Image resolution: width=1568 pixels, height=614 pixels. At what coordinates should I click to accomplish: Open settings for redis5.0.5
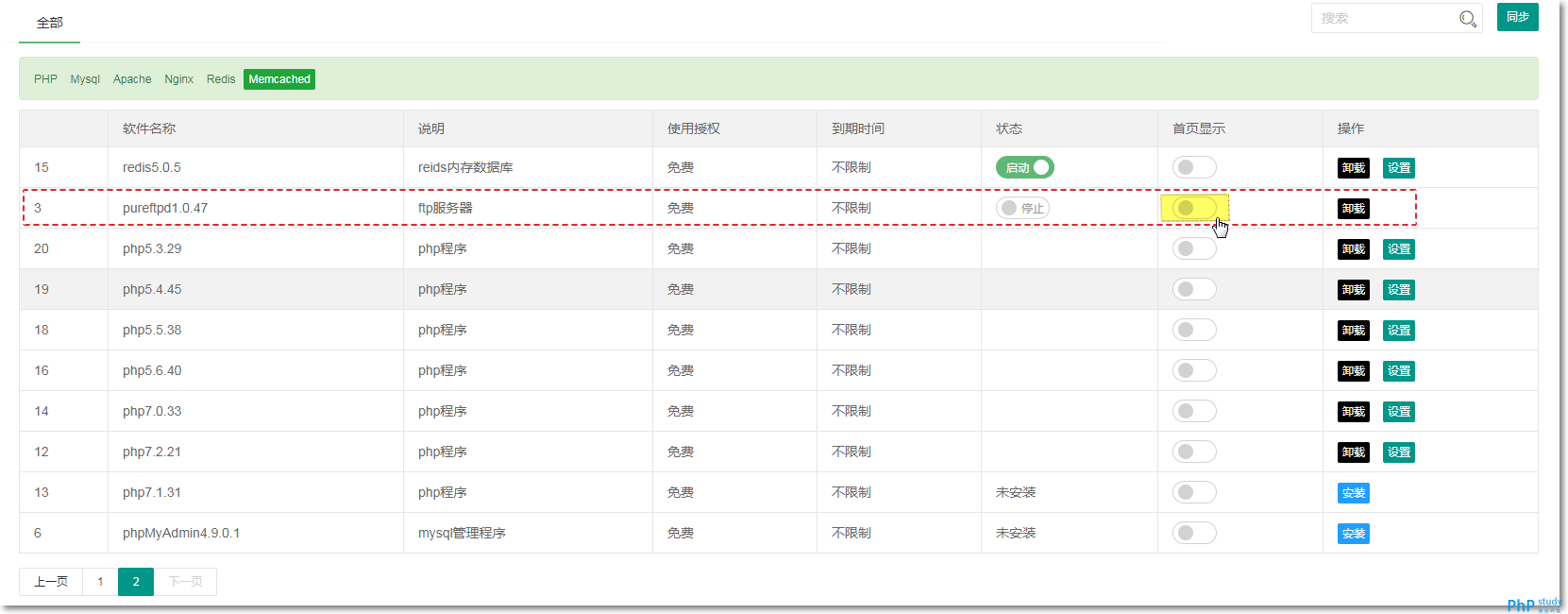1398,168
